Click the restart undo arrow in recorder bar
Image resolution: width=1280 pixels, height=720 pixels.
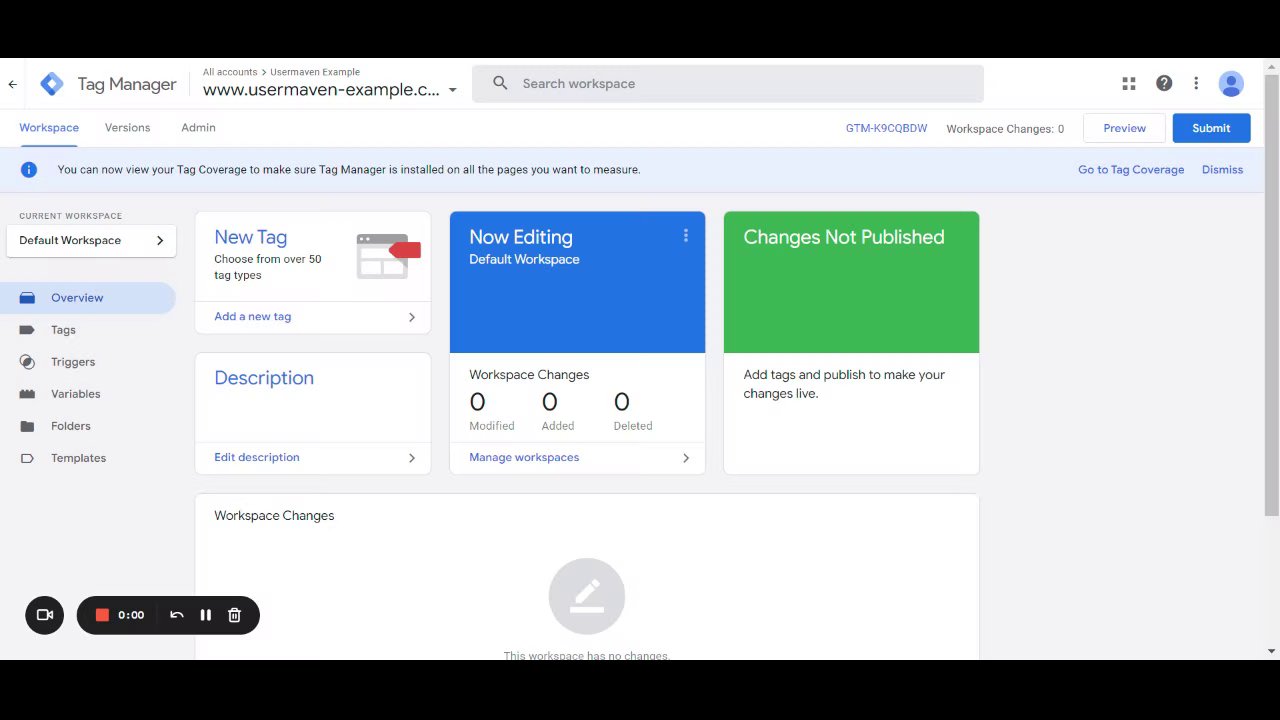coord(177,615)
